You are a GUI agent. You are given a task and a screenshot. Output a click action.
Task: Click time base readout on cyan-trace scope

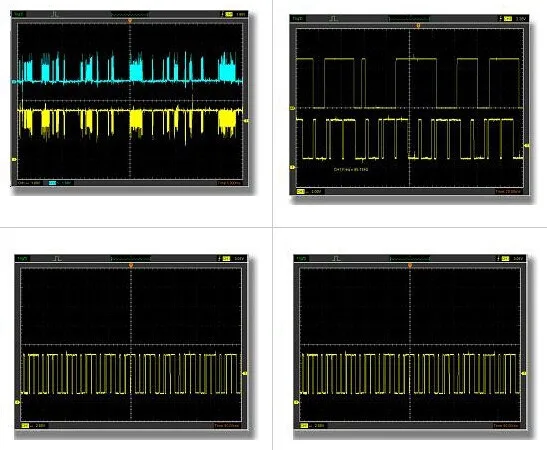click(x=229, y=183)
